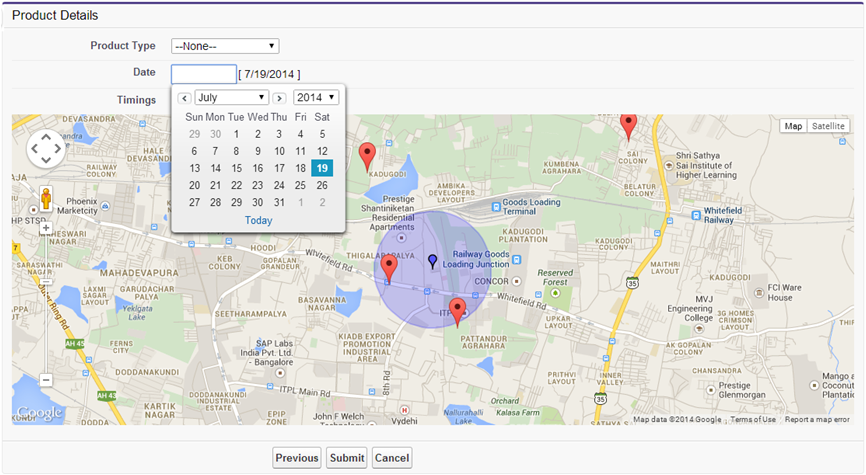
Task: Click the Railway Goods Loading Junction icon
Action: [x=516, y=259]
